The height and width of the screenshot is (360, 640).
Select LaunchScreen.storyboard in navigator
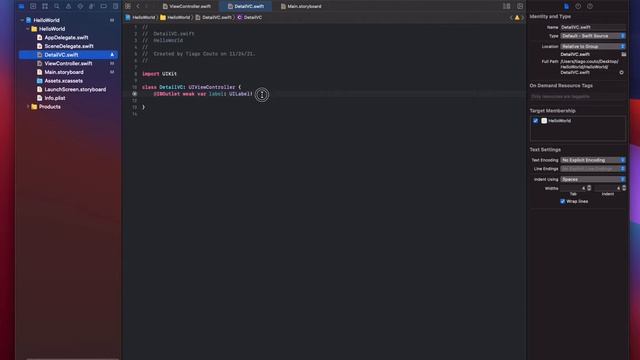[75, 89]
